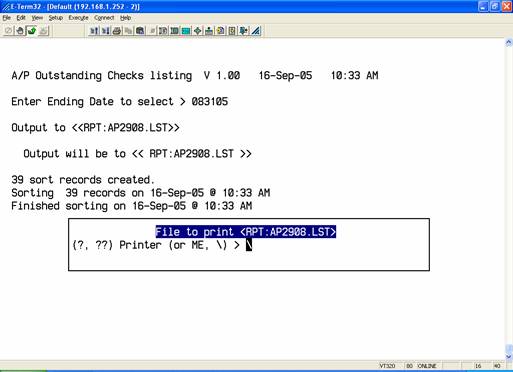Click the highlighted 'File to print <RPT:AP2908.LST>' header
This screenshot has width=513, height=372.
[x=246, y=232]
